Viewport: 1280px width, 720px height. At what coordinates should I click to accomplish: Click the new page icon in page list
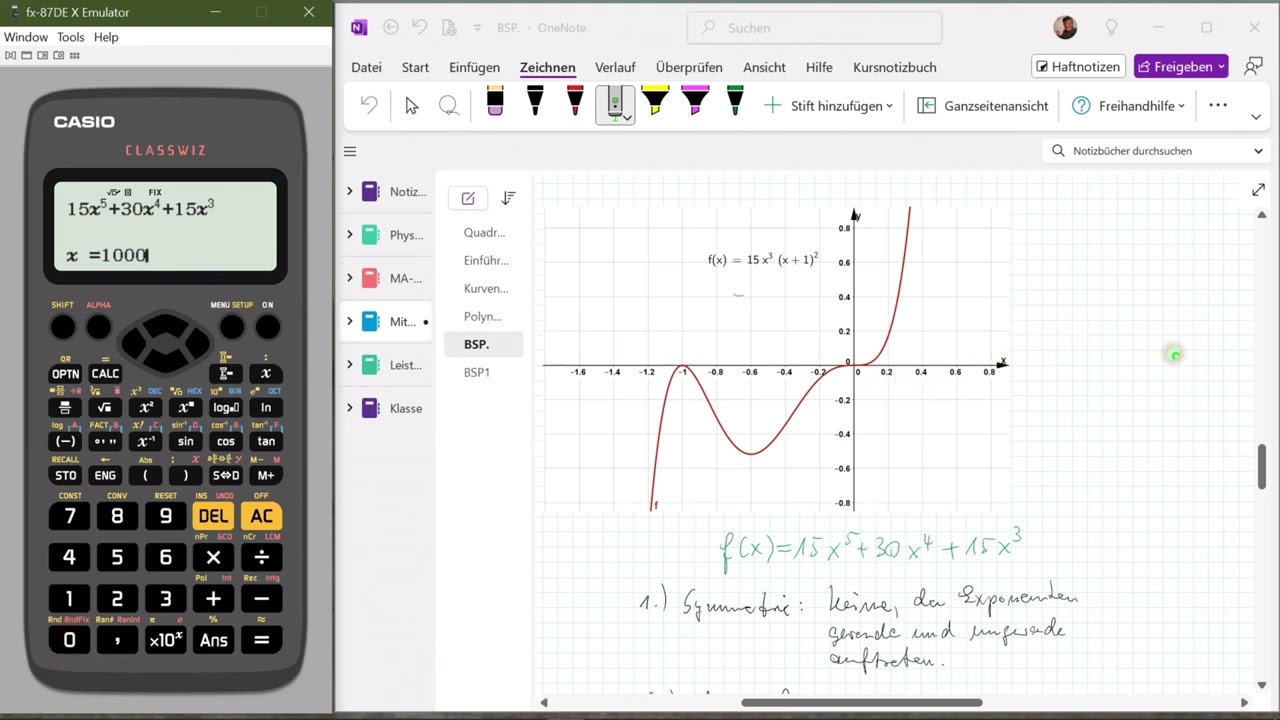tap(467, 198)
